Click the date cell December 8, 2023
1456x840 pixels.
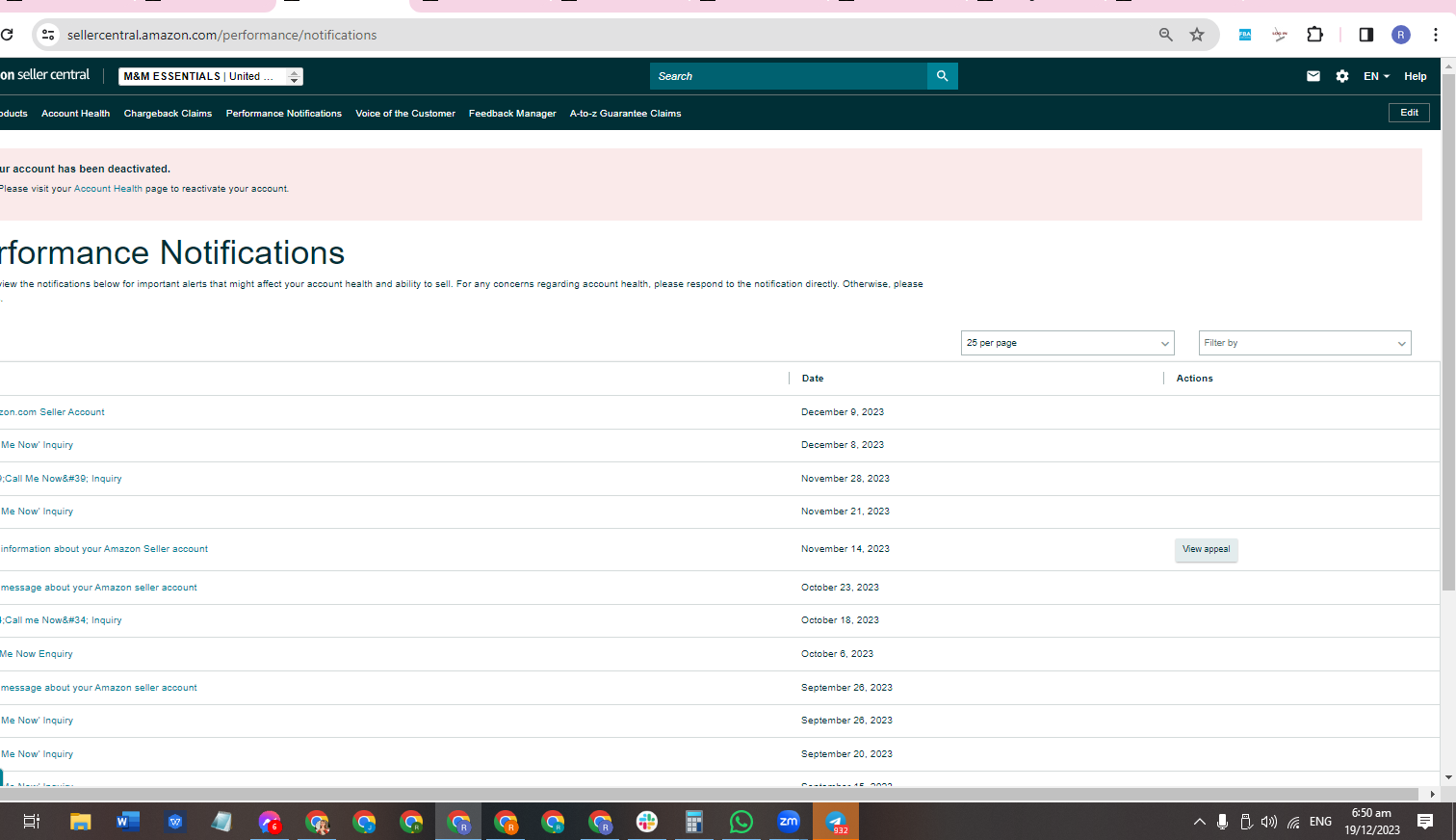click(843, 445)
